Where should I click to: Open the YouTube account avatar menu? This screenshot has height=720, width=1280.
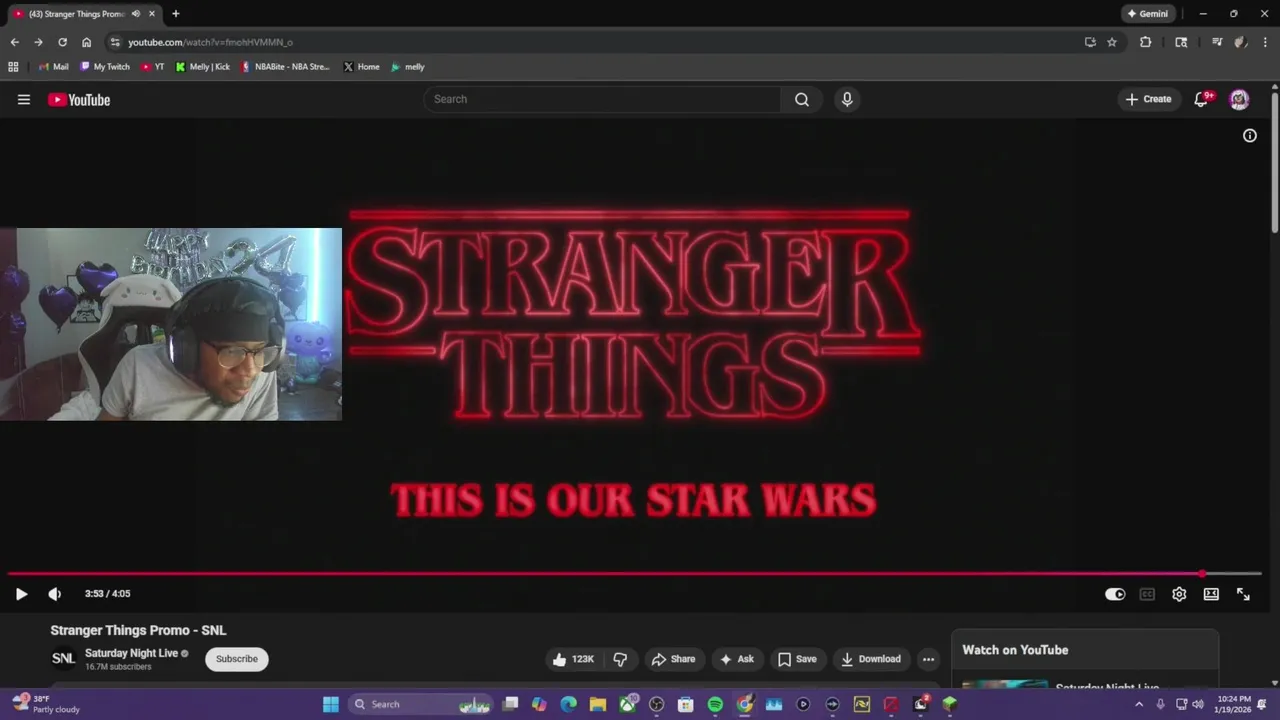tap(1239, 99)
